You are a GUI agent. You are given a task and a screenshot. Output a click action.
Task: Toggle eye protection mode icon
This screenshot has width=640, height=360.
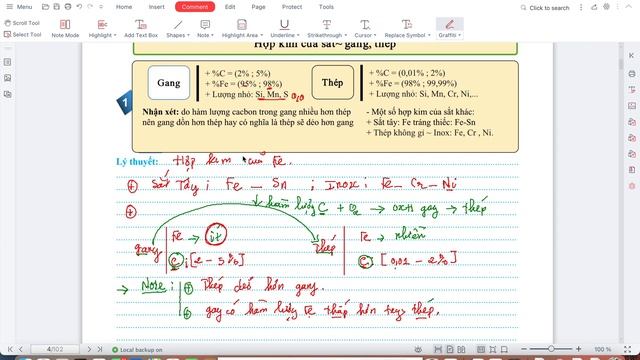(x=418, y=349)
